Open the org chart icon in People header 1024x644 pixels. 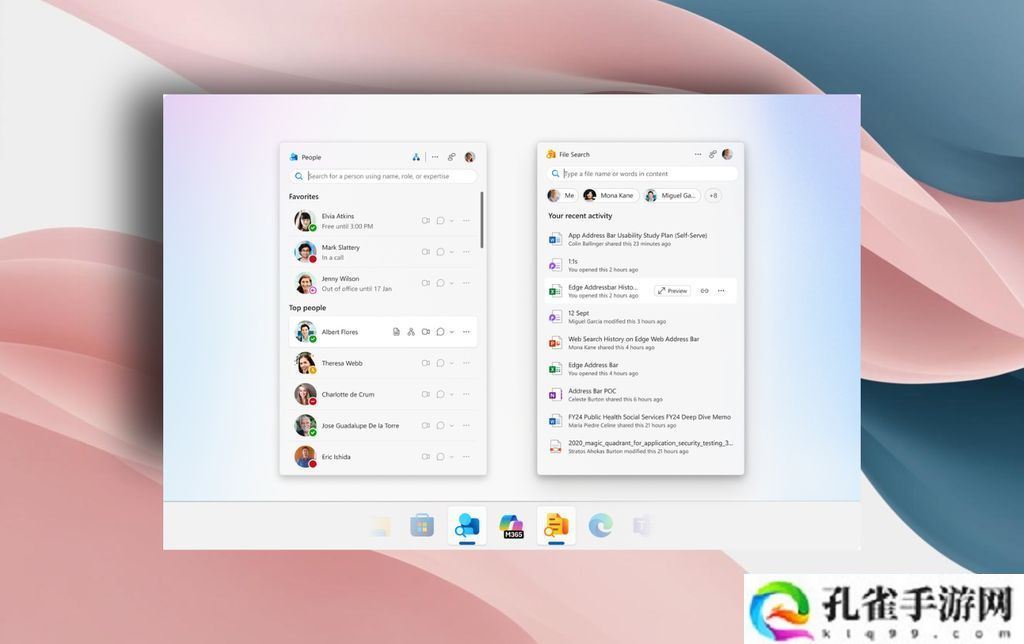[x=416, y=157]
